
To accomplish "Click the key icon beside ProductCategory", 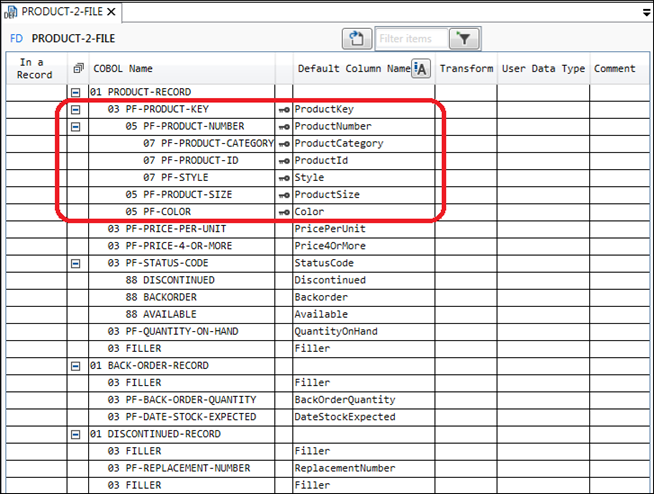I will click(284, 144).
